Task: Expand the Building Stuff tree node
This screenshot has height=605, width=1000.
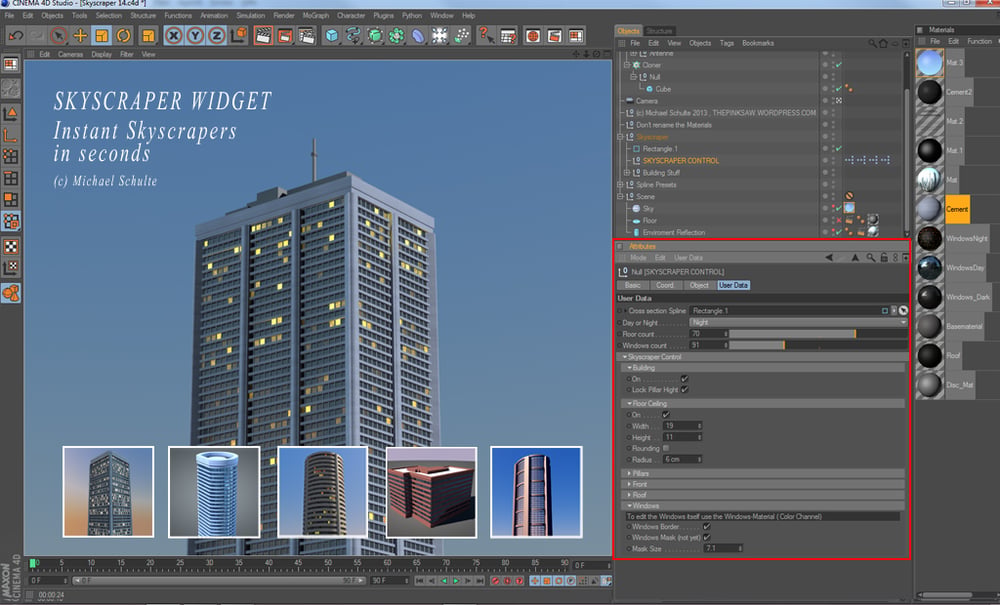Action: [x=627, y=173]
